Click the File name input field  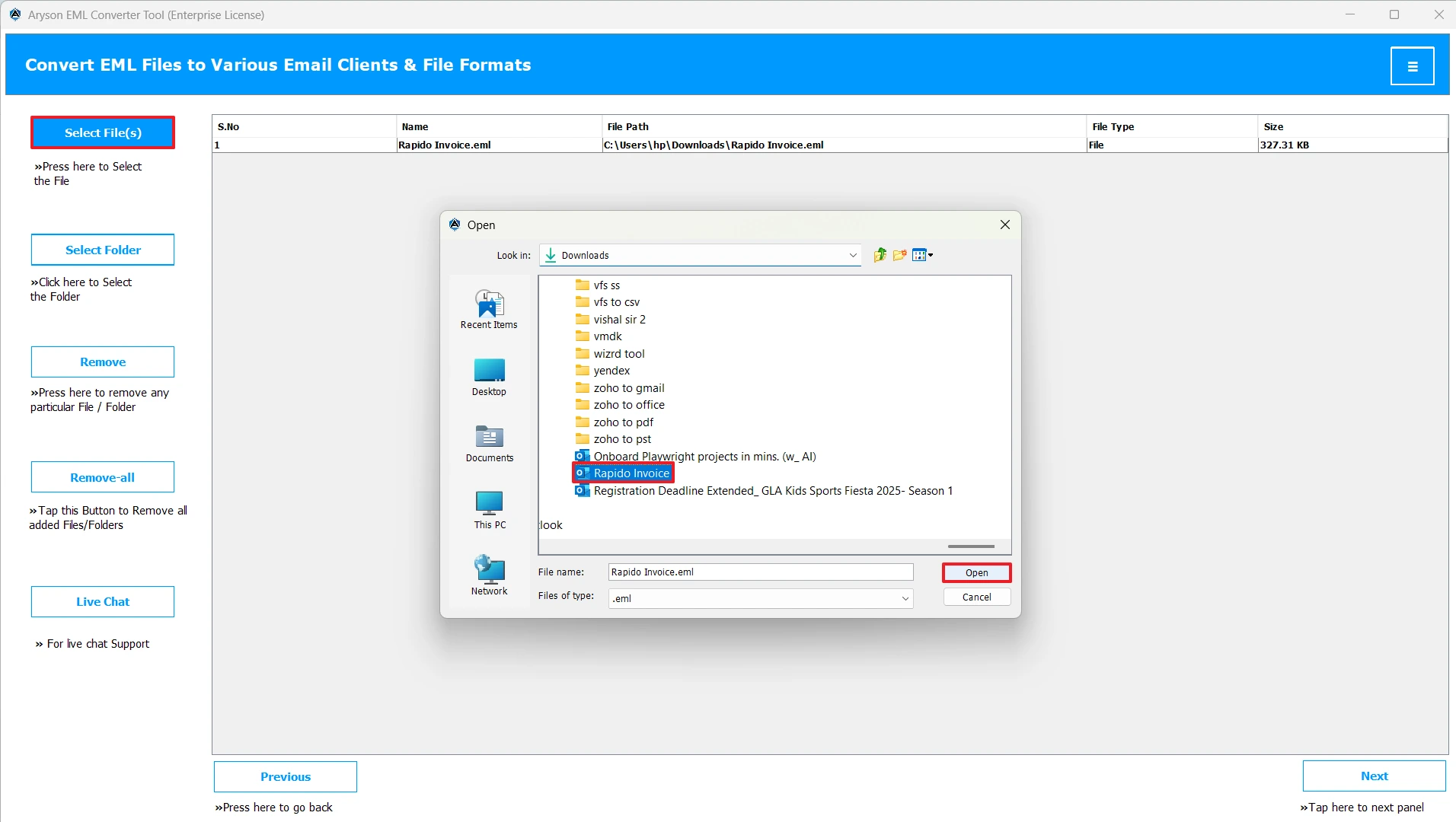click(760, 572)
